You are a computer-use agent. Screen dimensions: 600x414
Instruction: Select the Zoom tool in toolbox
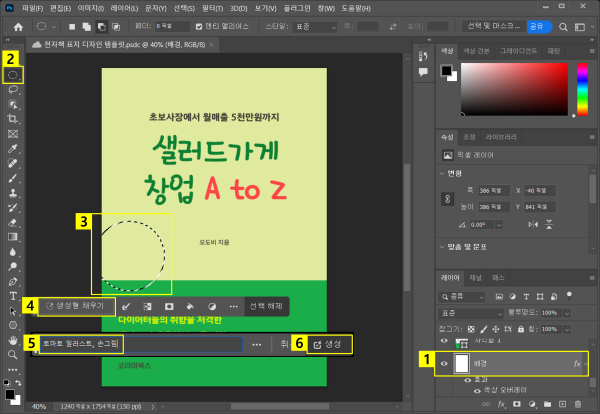pos(14,354)
